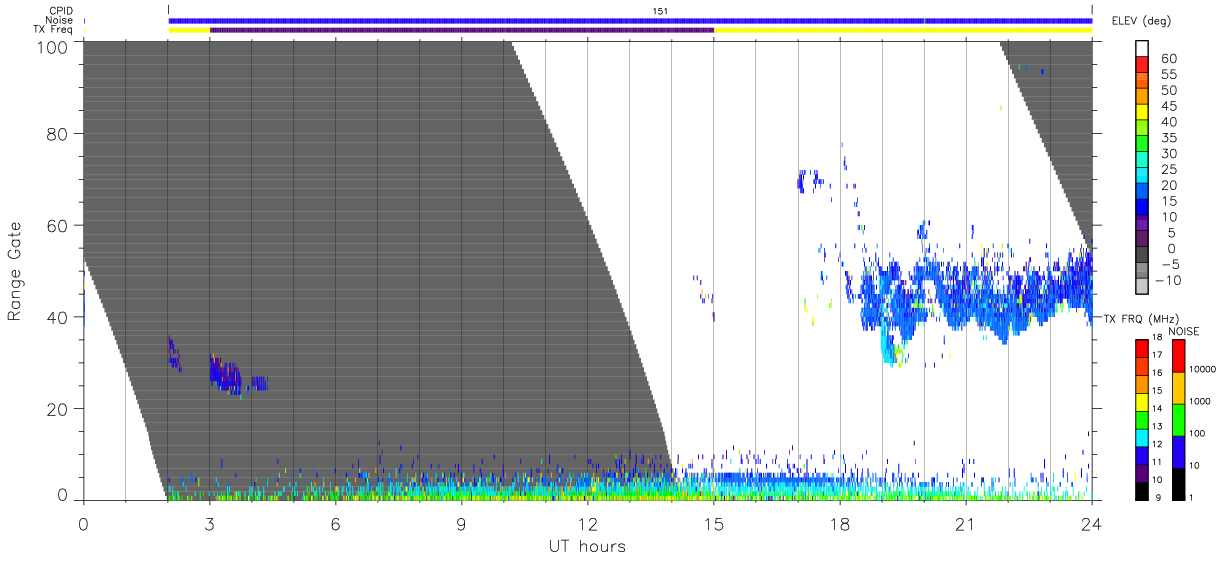This screenshot has width=1228, height=567.
Task: Click the 17 label on TX FRQ legend
Action: pos(1157,356)
